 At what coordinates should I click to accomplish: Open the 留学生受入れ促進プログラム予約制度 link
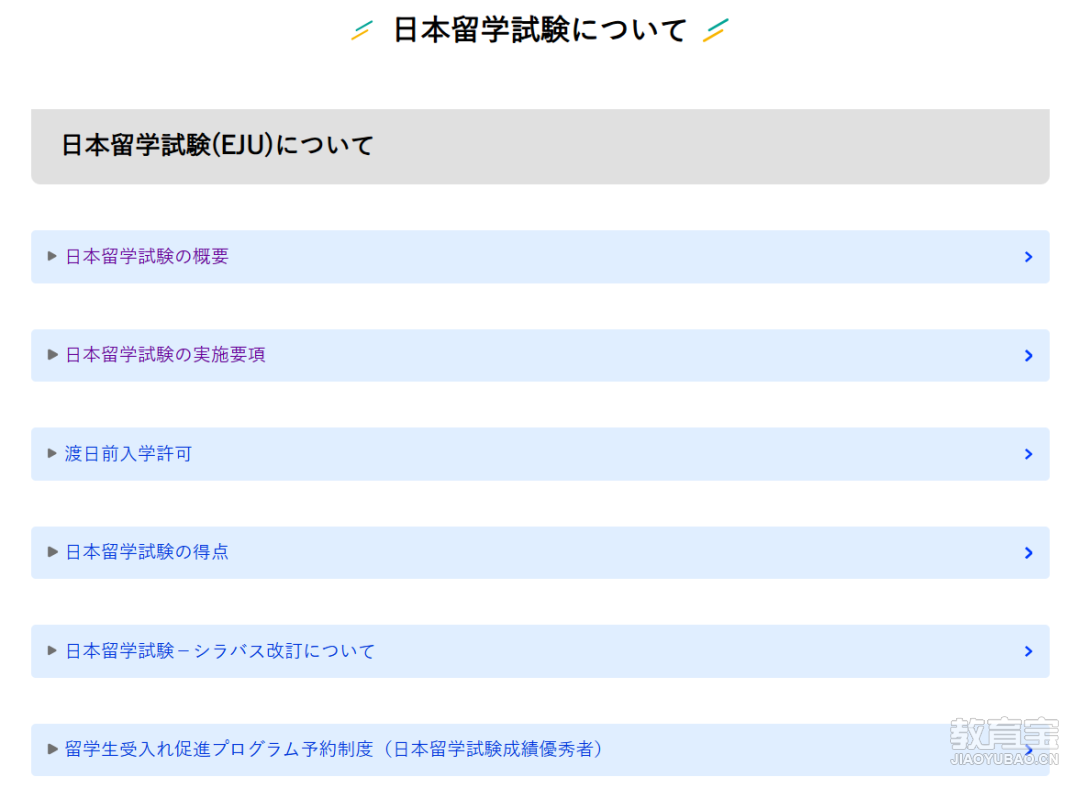coord(334,749)
